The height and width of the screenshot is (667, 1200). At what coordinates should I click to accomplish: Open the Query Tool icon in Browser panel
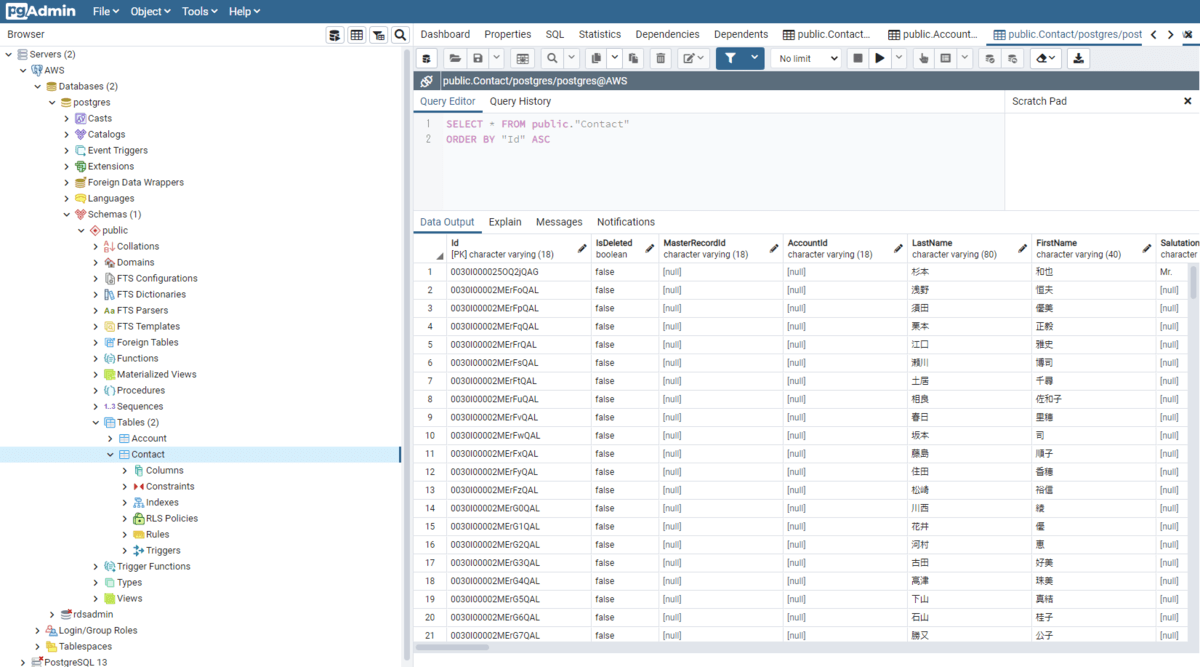point(335,35)
